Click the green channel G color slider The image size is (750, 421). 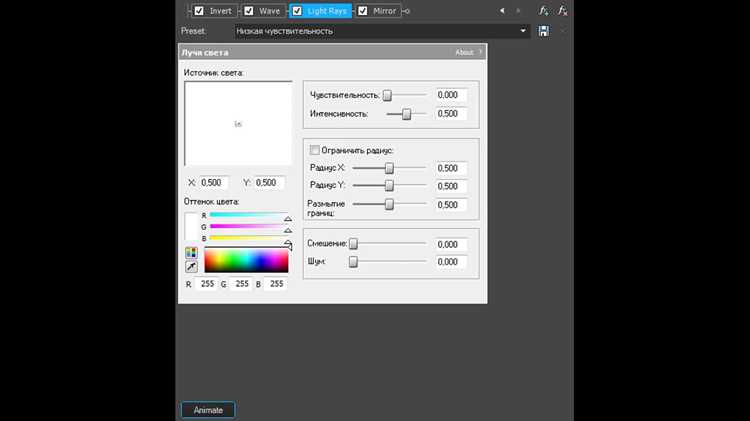pos(249,226)
